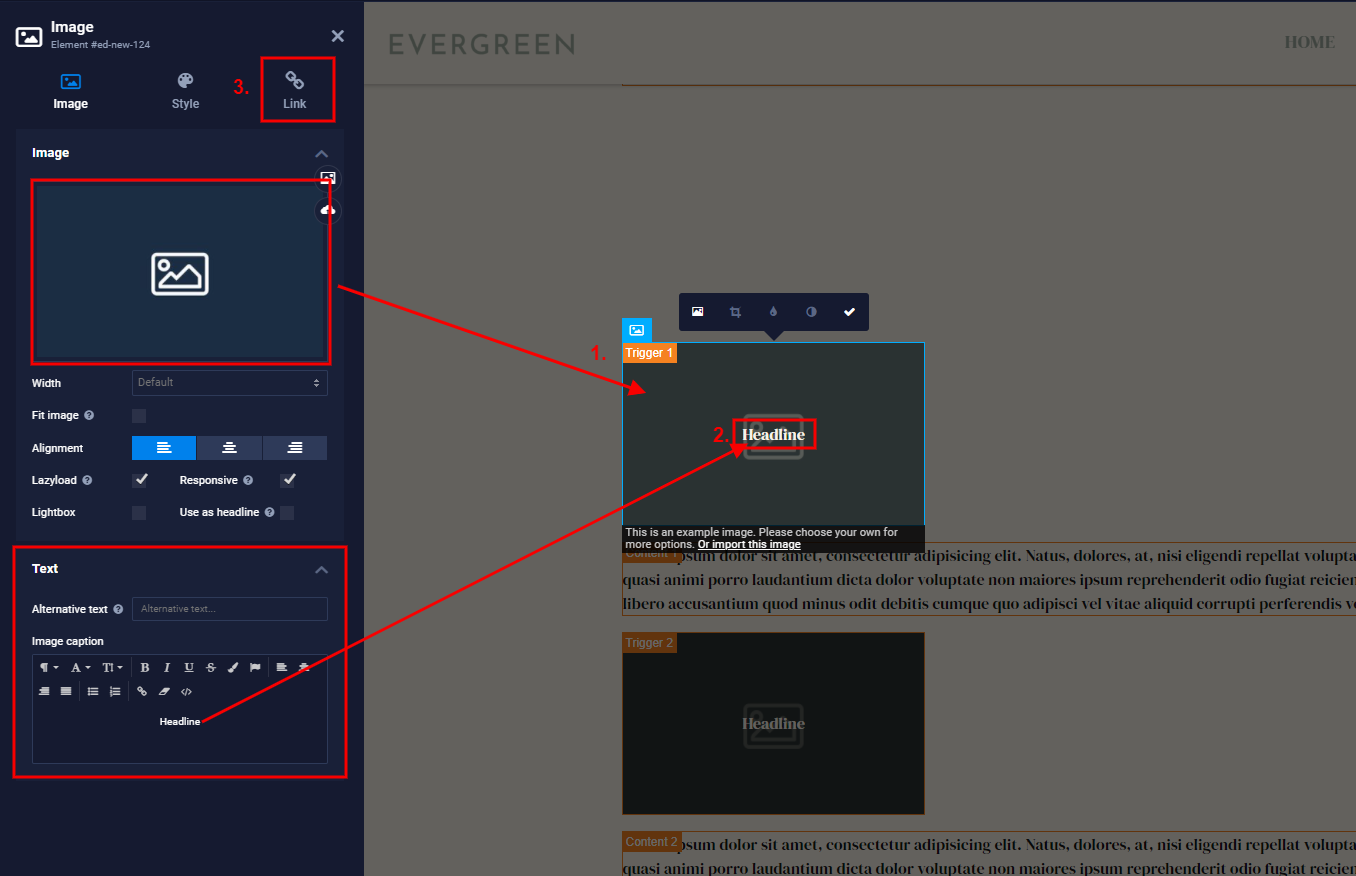Switch to the Style tab

tap(185, 91)
